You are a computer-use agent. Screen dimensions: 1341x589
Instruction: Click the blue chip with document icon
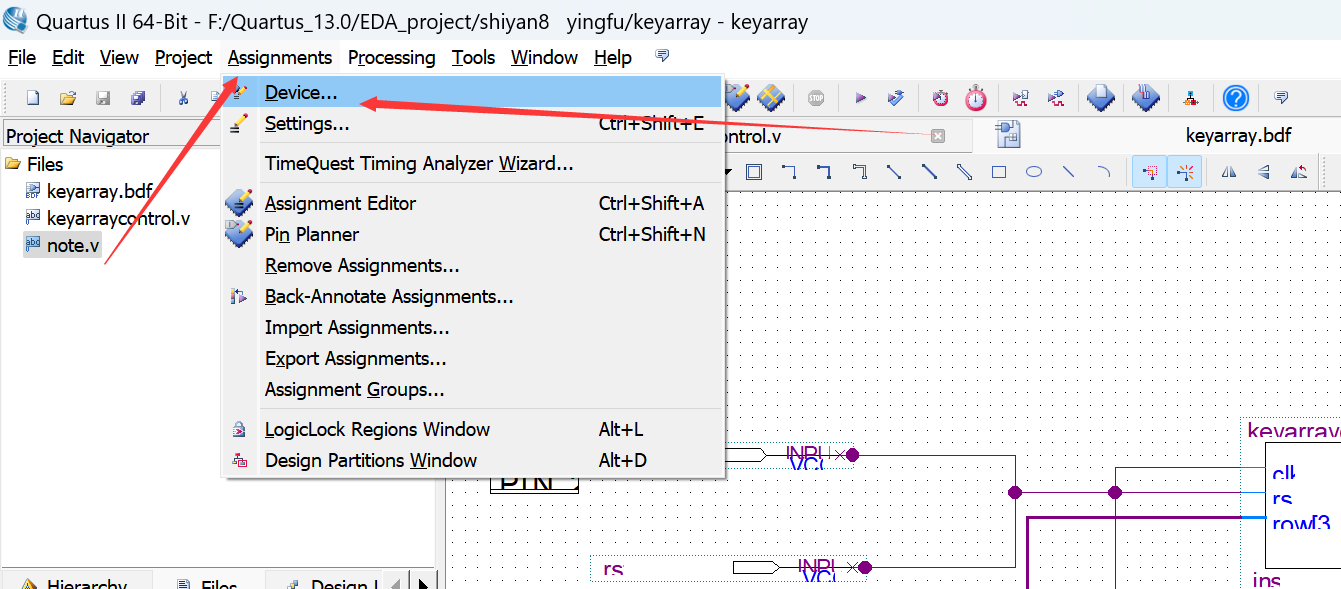pyautogui.click(x=1101, y=97)
